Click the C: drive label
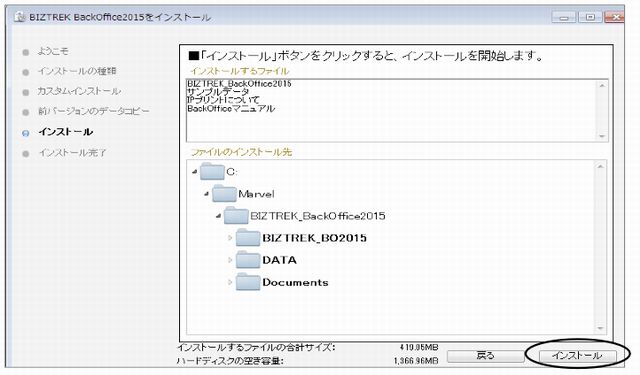This screenshot has width=640, height=375. point(232,172)
